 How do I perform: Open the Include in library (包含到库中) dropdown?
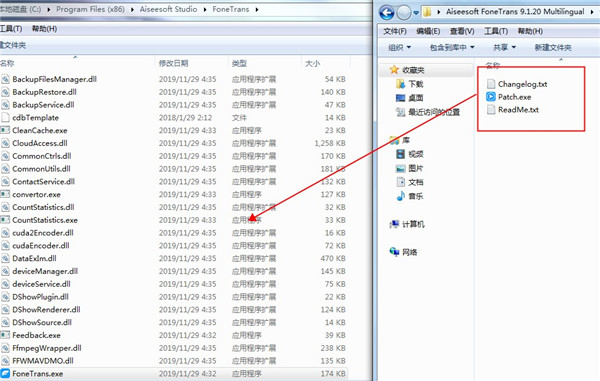tap(452, 47)
